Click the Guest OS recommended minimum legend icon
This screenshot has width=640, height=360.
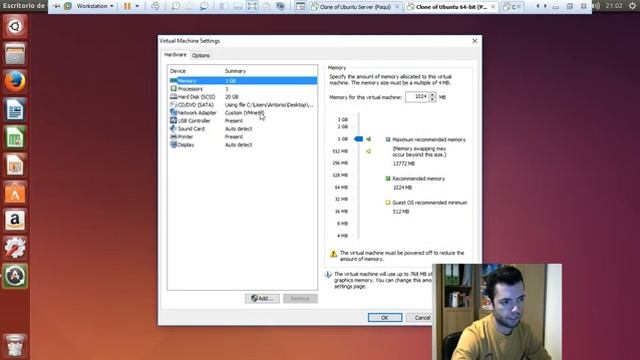click(x=388, y=202)
